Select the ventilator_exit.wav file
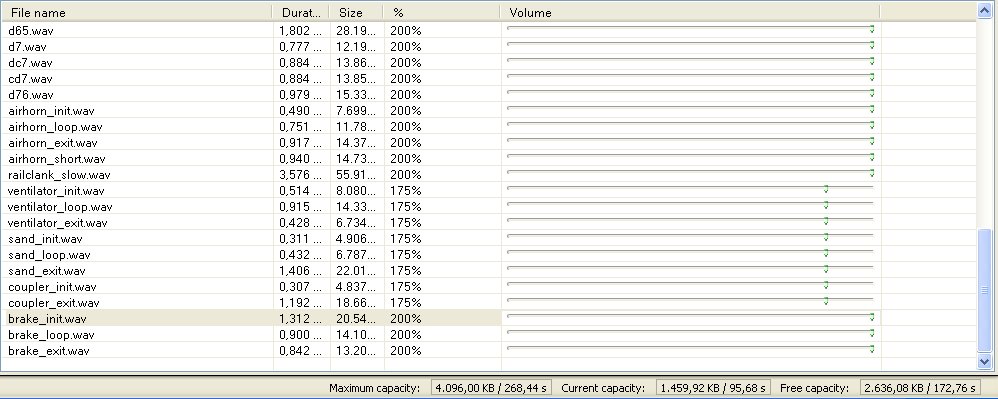This screenshot has width=998, height=399. point(57,223)
